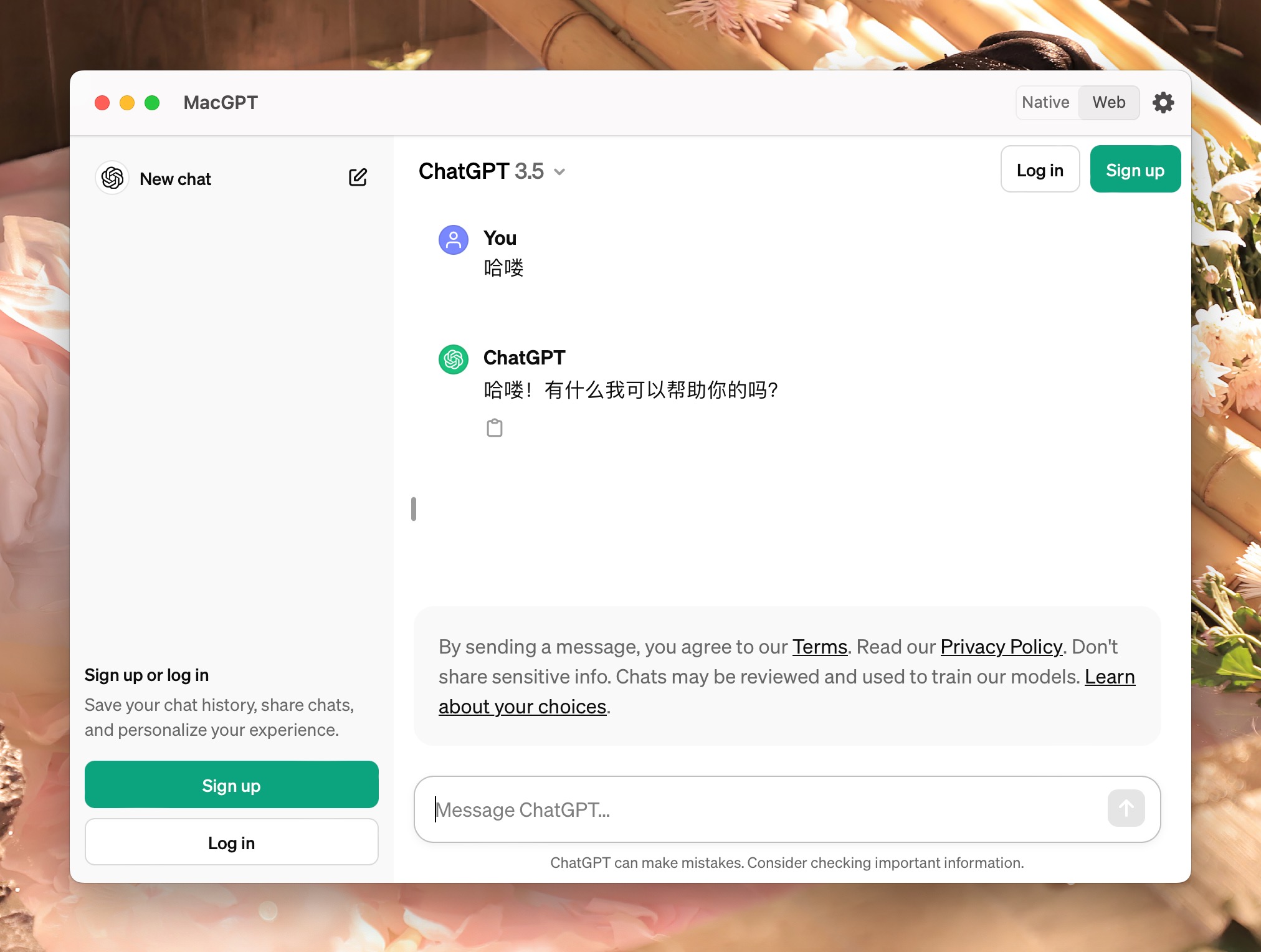The width and height of the screenshot is (1261, 952).
Task: Click the green ChatGPT avatar icon
Action: [x=454, y=359]
